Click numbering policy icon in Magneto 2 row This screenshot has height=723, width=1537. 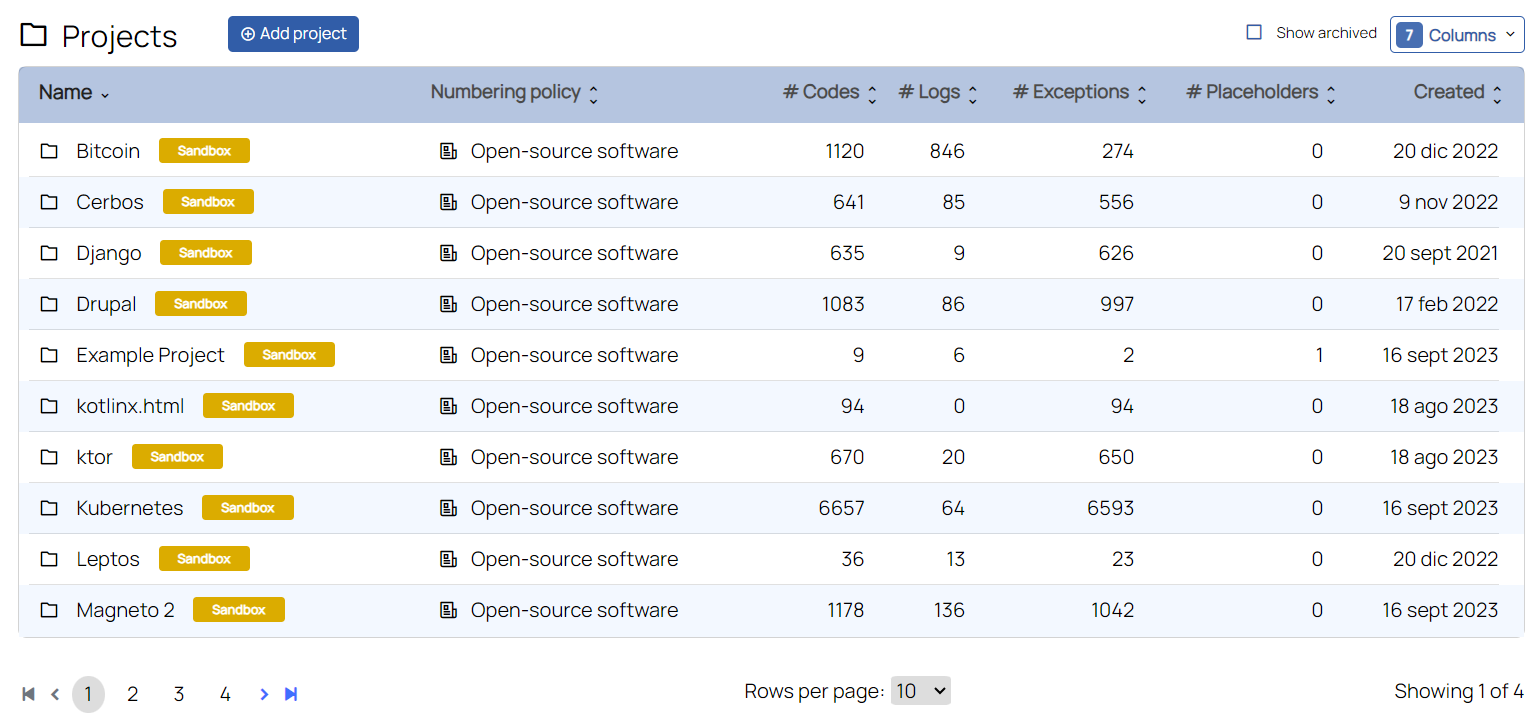click(x=449, y=610)
